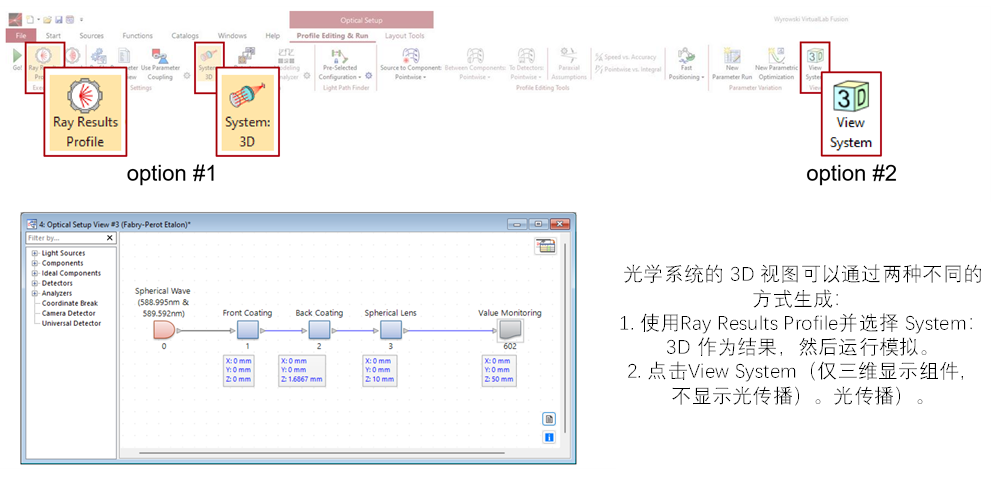
Task: Switch to the Windows ribbon tab
Action: [x=232, y=36]
